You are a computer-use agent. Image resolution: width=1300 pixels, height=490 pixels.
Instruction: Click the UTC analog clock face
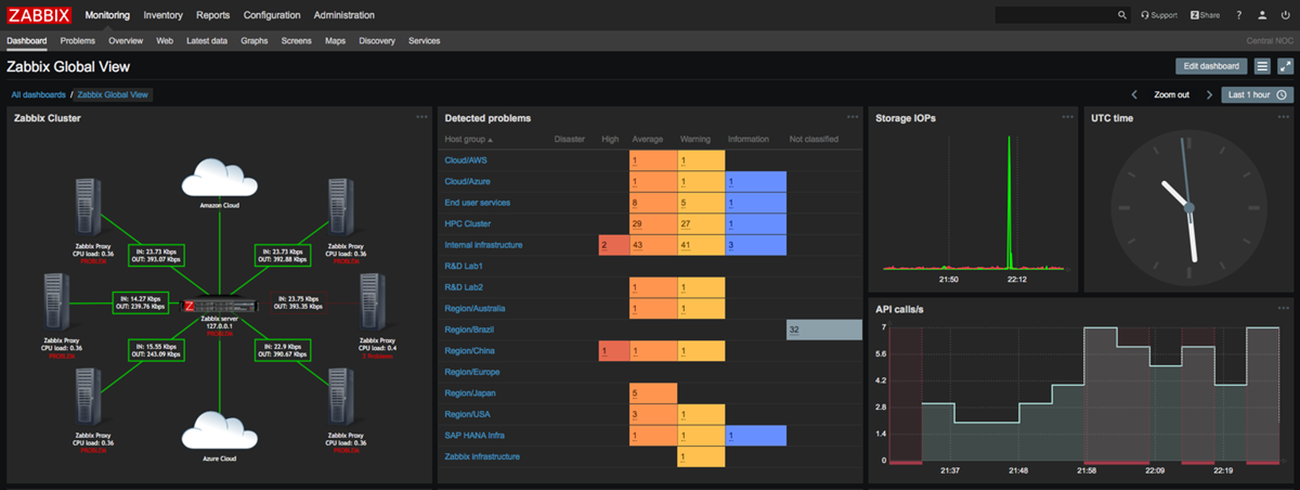[1189, 207]
